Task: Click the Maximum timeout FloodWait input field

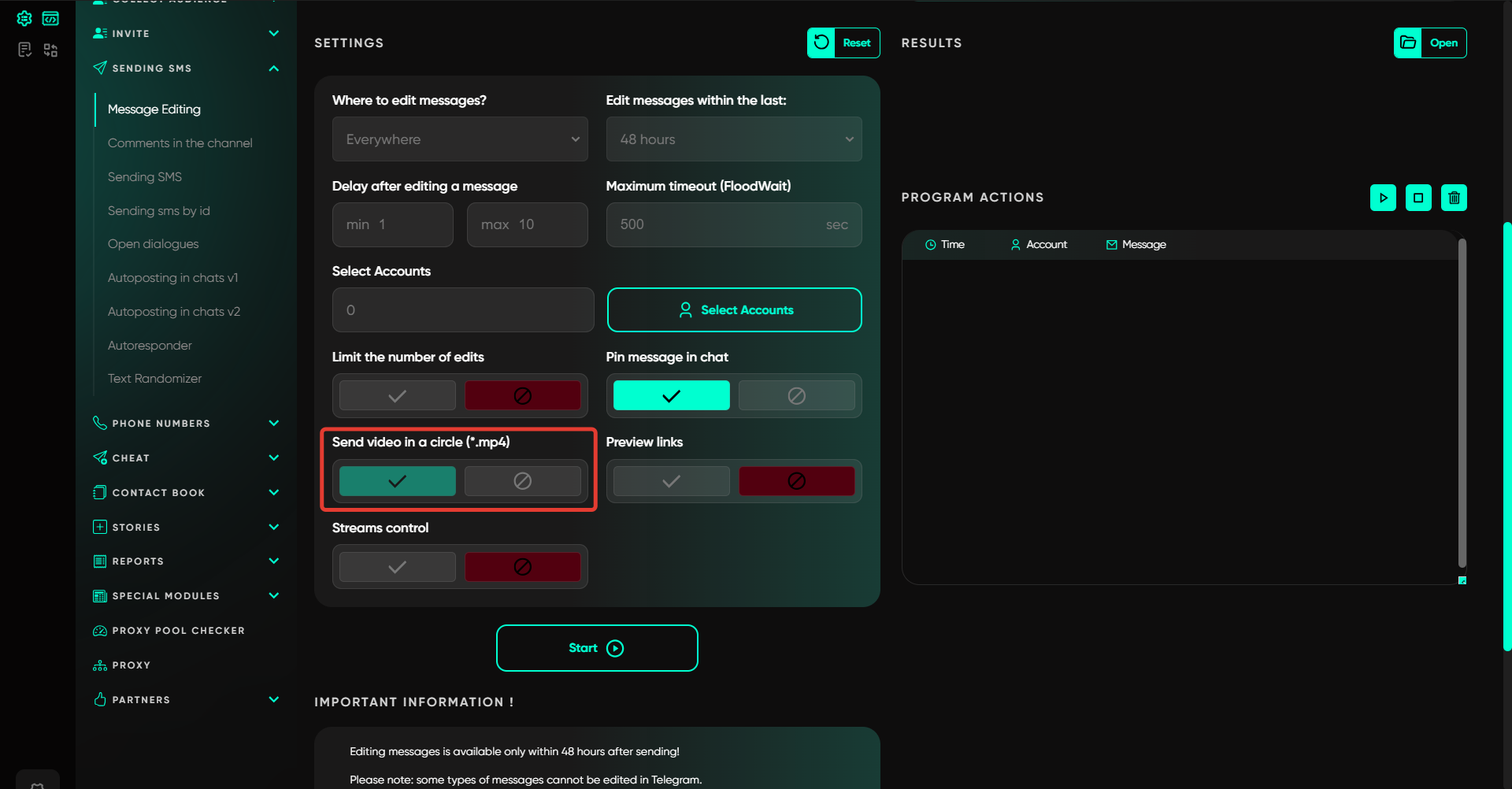Action: 717,225
